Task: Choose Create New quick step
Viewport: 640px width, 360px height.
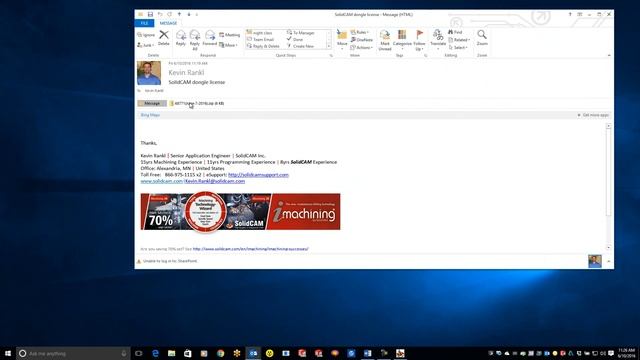Action: [300, 46]
